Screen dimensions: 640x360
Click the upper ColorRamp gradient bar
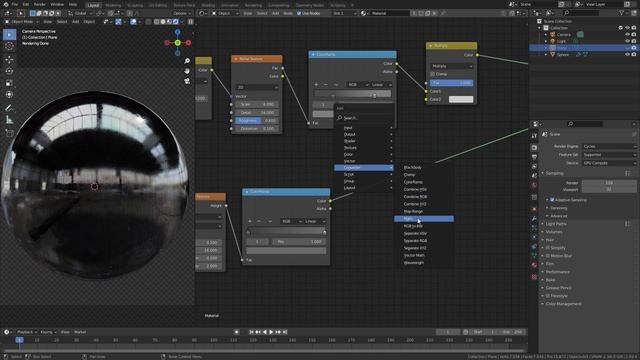[352, 94]
